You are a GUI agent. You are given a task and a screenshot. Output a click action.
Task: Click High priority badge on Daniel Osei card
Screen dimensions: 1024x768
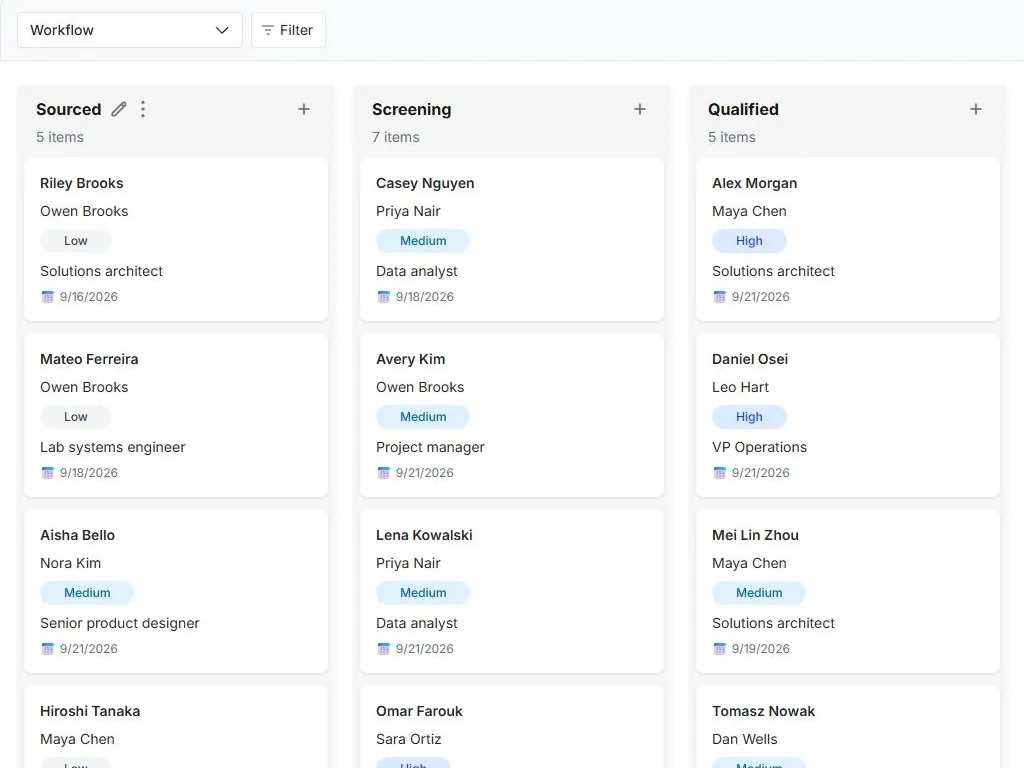749,417
